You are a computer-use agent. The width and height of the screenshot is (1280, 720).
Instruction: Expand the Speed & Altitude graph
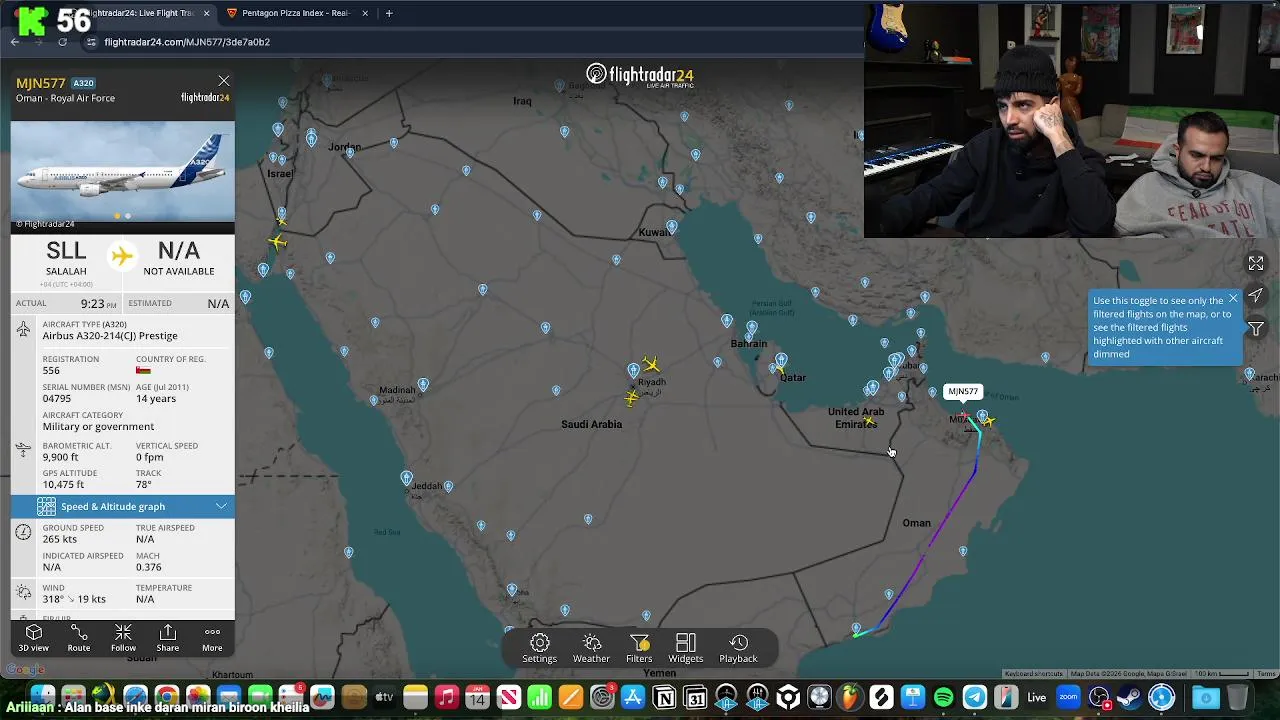point(123,506)
